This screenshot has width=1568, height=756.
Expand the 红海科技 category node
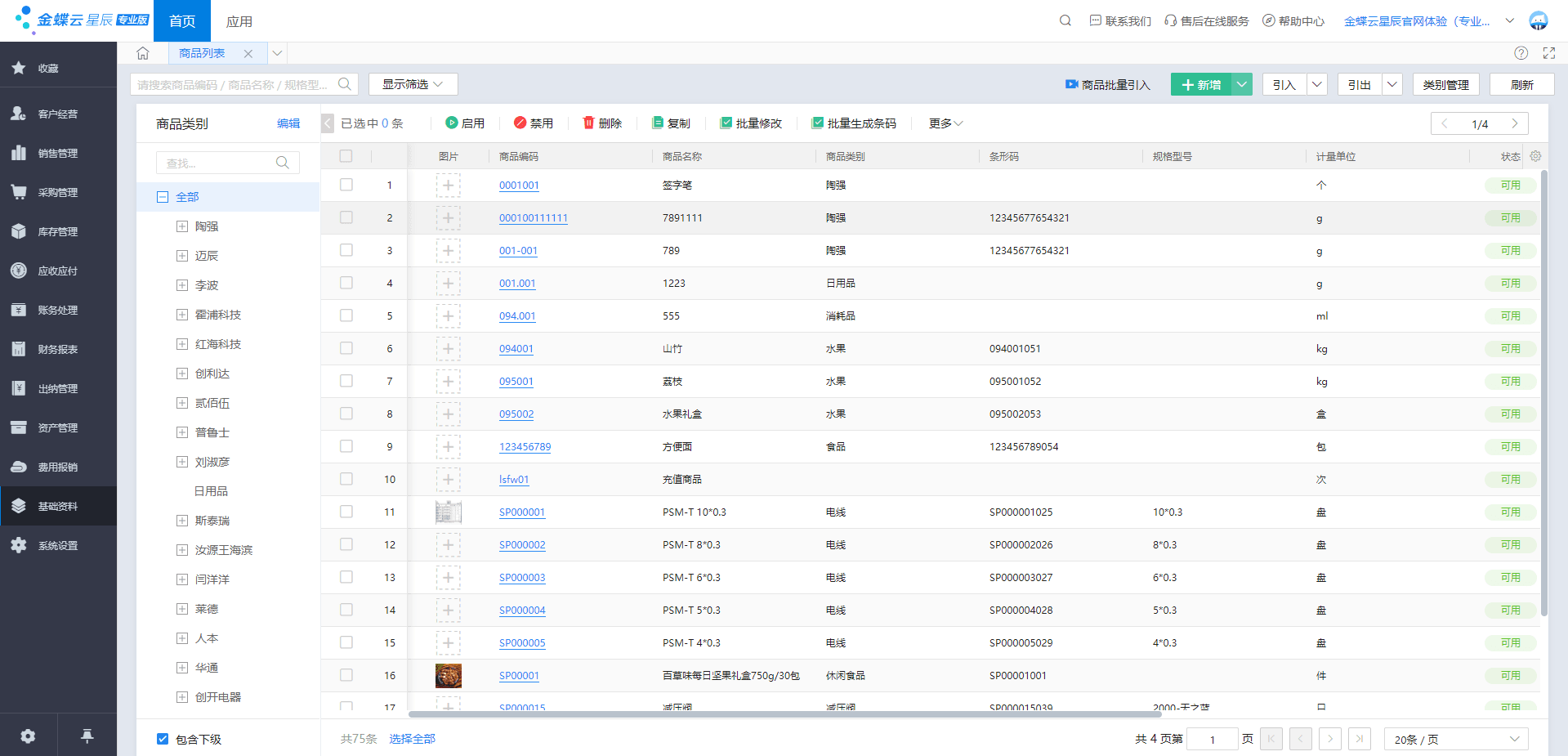pyautogui.click(x=182, y=344)
